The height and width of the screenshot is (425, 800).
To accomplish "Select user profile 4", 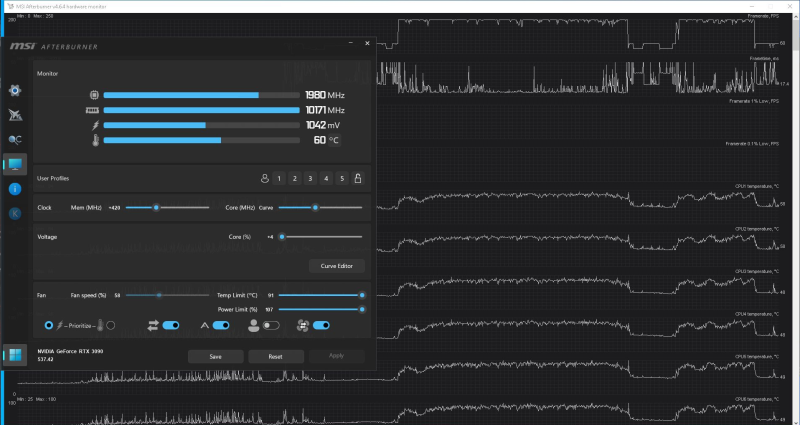I will click(x=326, y=179).
